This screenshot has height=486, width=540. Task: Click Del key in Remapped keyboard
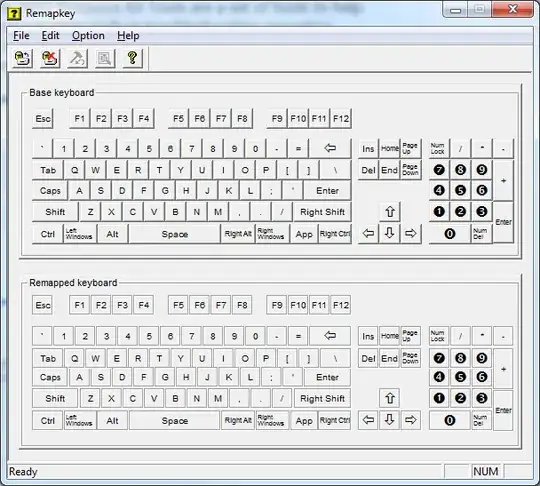click(x=368, y=358)
